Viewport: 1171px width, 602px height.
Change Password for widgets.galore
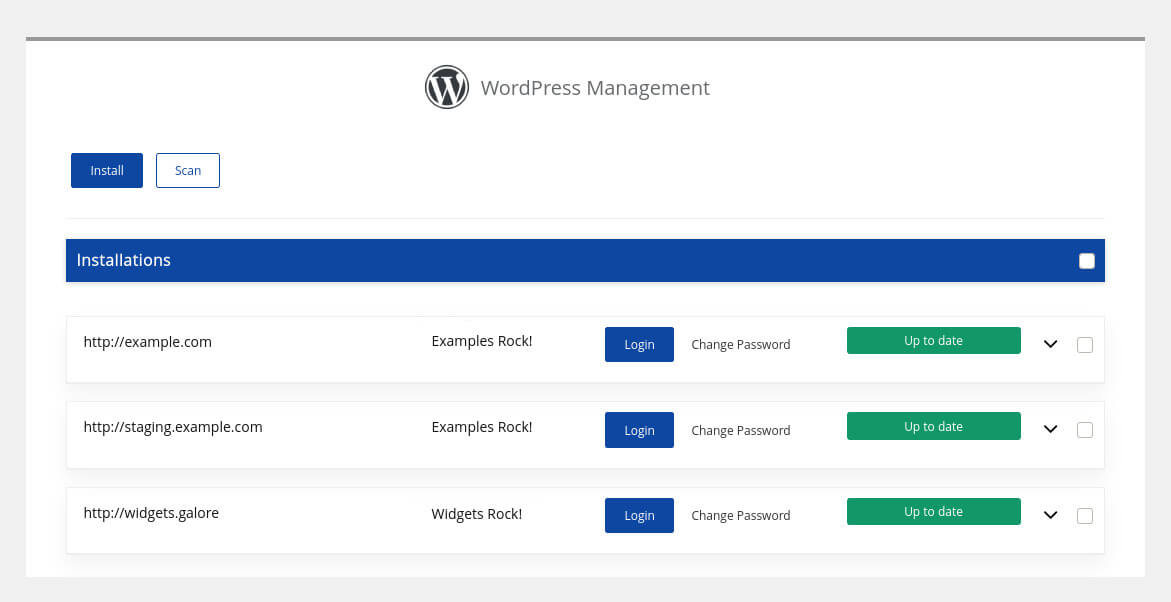pyautogui.click(x=740, y=515)
